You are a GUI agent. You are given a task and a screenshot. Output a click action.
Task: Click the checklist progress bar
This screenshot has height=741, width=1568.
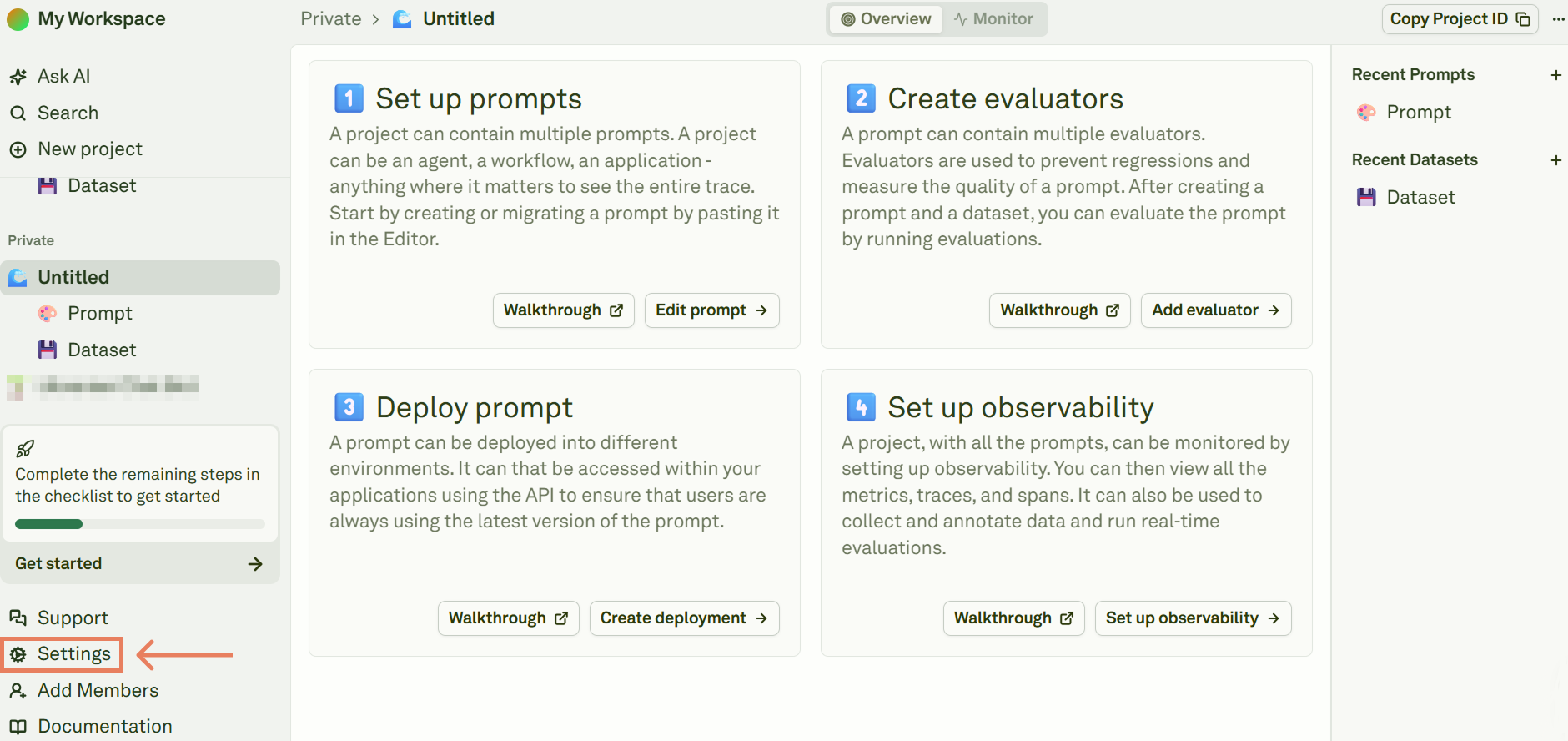point(139,524)
